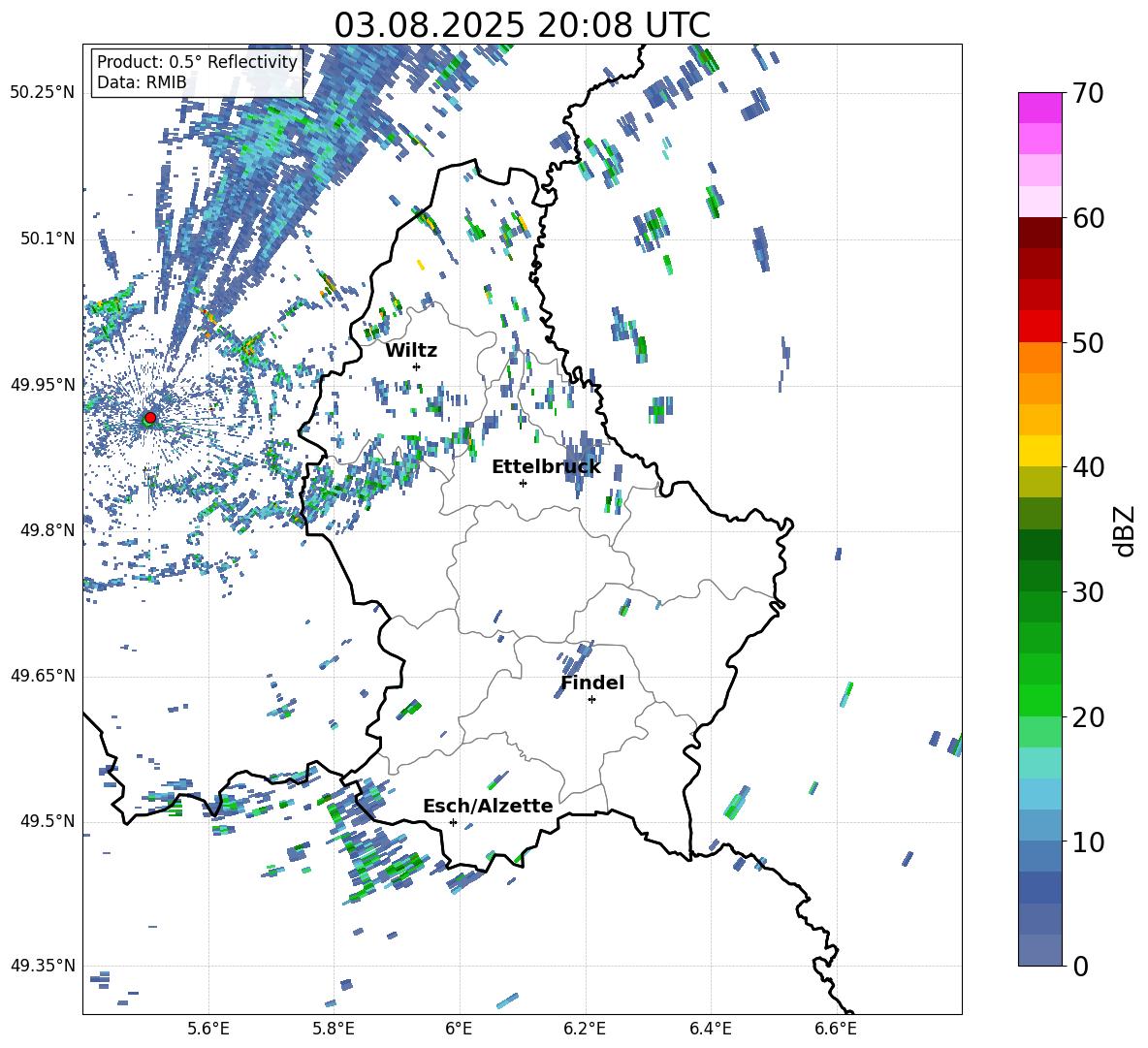The height and width of the screenshot is (1048, 1148).
Task: Click the Ettelbruck city label
Action: click(546, 467)
